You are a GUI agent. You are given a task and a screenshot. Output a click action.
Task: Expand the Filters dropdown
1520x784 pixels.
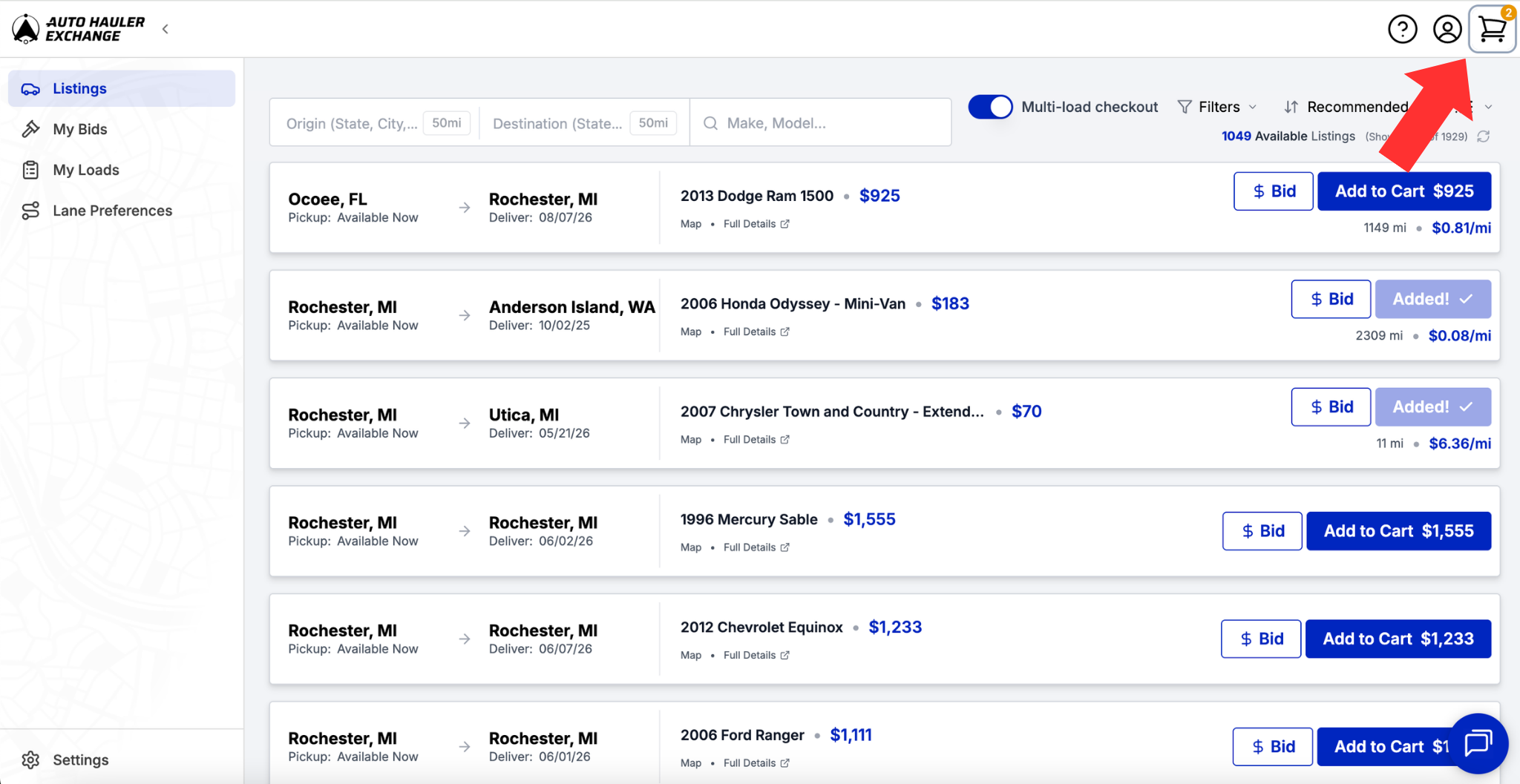(x=1217, y=107)
